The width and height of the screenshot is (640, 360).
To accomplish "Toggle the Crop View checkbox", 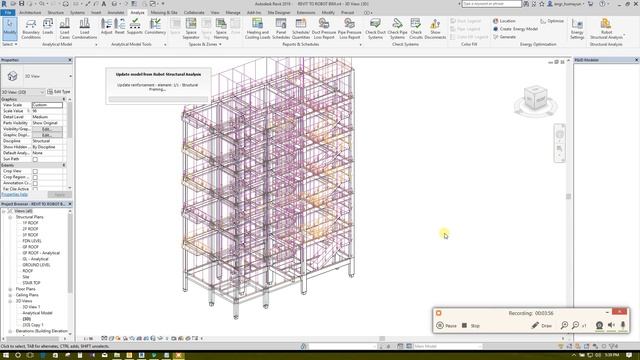I will tap(35, 171).
